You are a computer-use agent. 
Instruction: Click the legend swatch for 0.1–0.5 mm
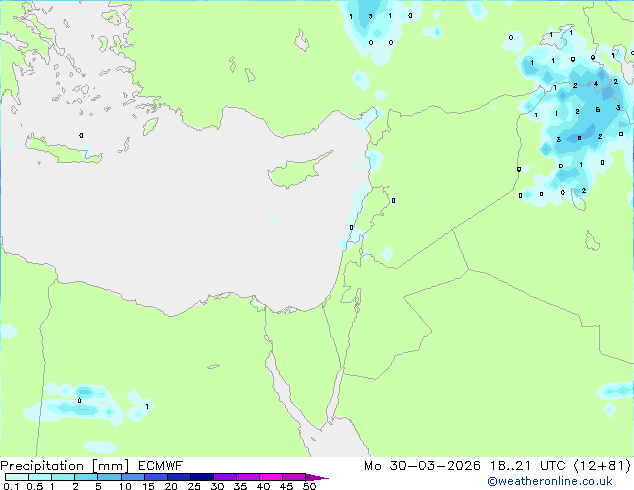17,477
